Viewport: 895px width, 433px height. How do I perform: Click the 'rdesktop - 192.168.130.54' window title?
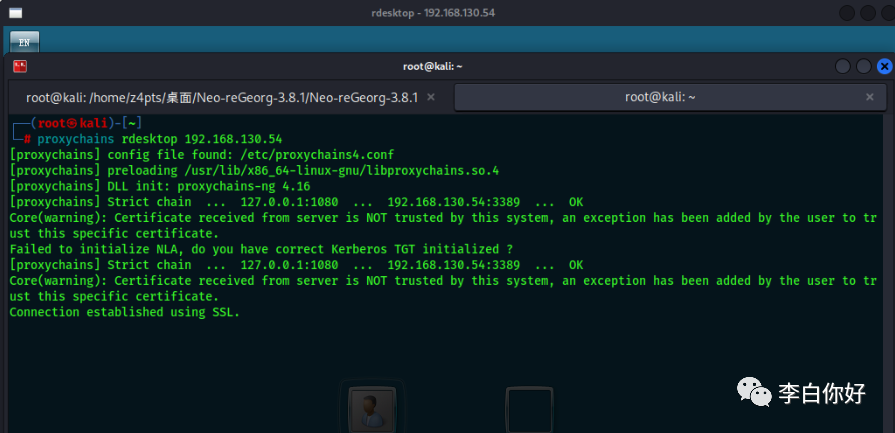[433, 13]
